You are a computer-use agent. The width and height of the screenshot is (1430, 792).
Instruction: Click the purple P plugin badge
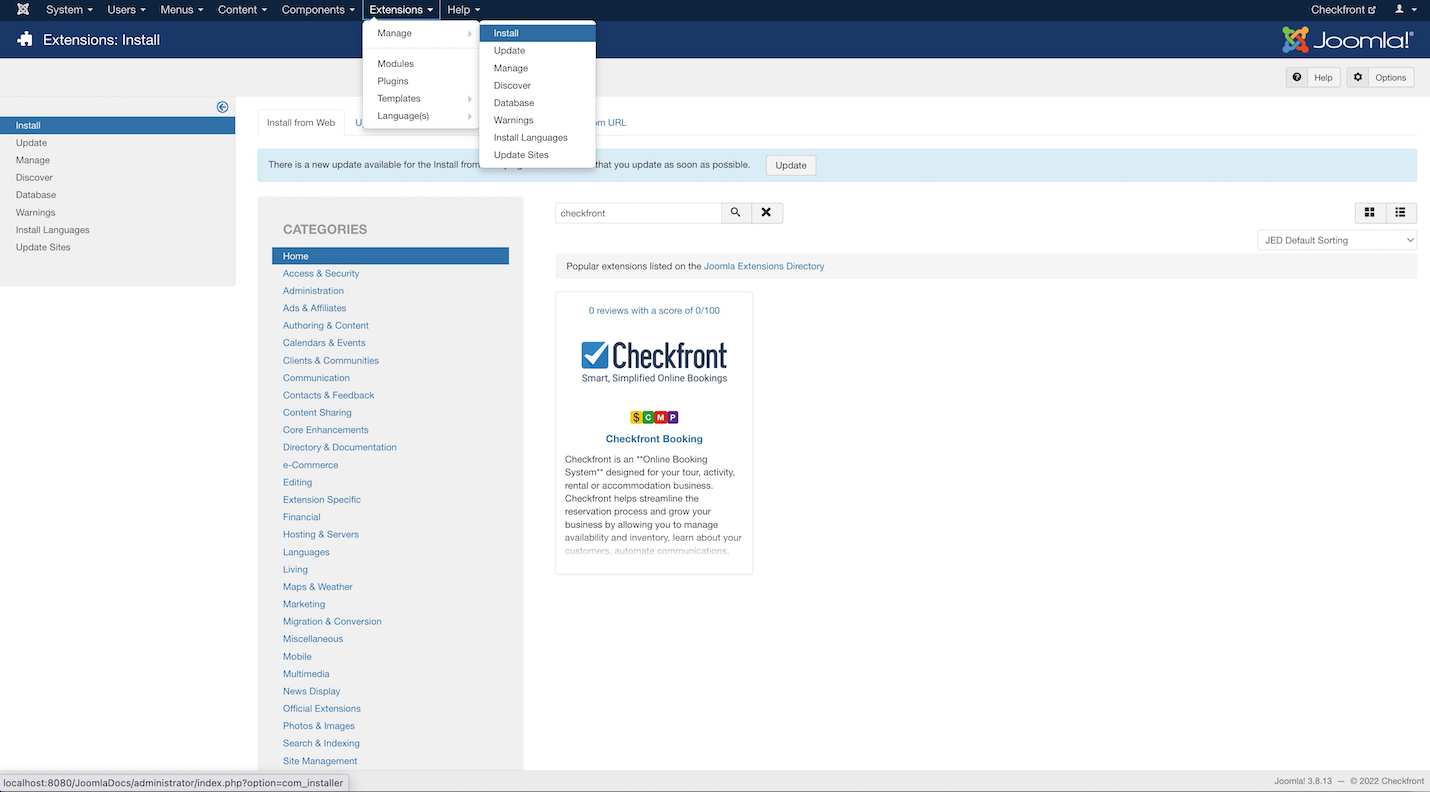[x=672, y=417]
